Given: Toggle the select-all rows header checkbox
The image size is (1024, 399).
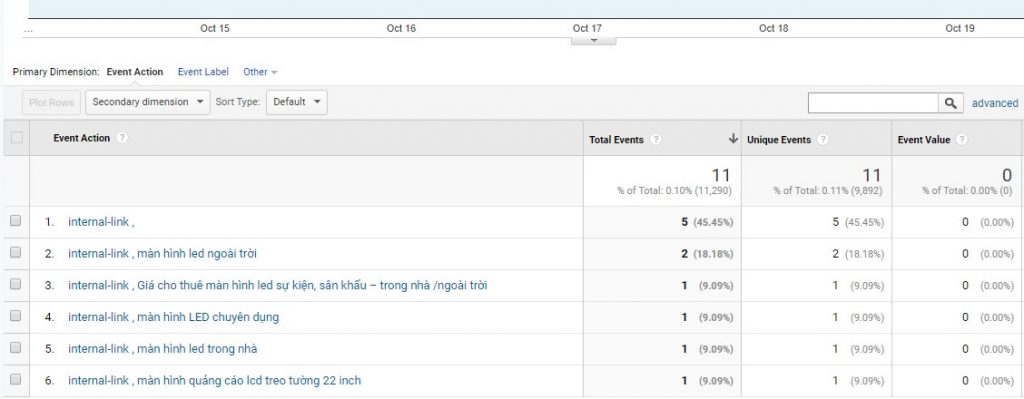Looking at the screenshot, I should (16, 137).
